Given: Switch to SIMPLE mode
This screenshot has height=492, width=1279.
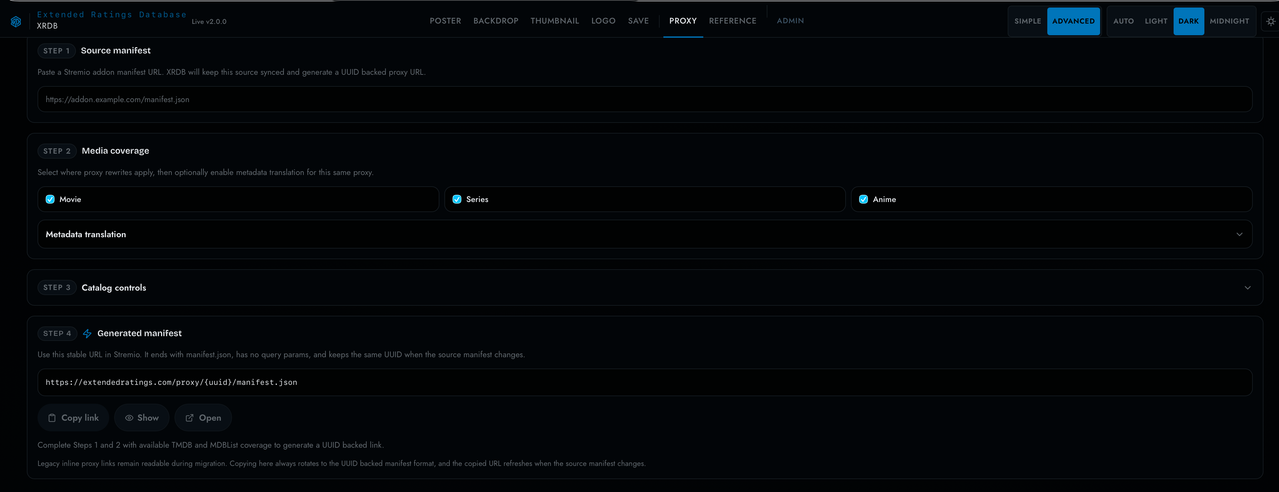Looking at the screenshot, I should [x=1027, y=21].
